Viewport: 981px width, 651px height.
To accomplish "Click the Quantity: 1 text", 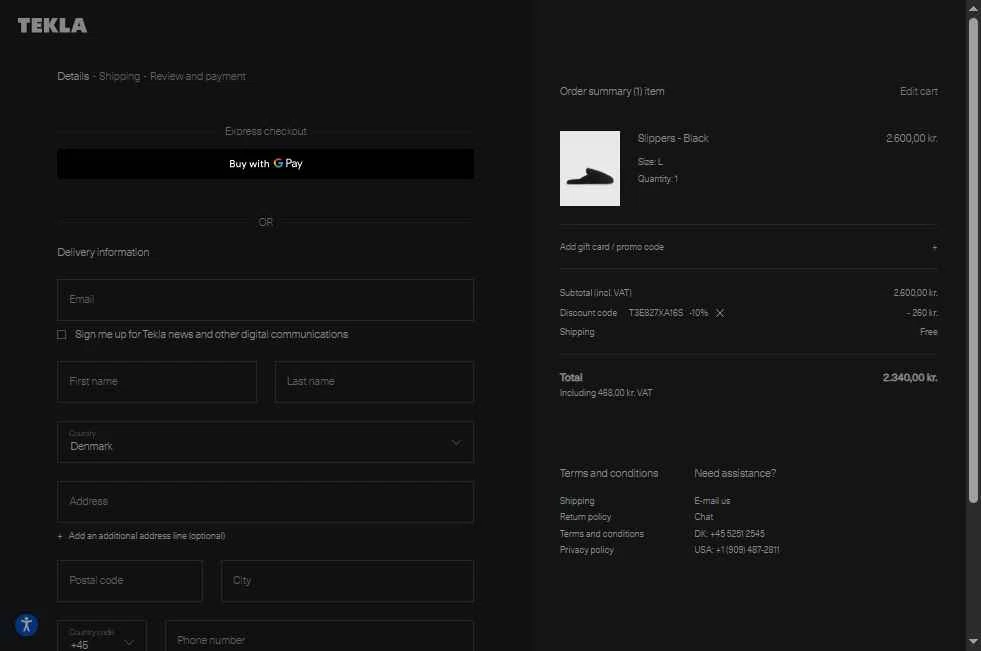I will (x=658, y=179).
